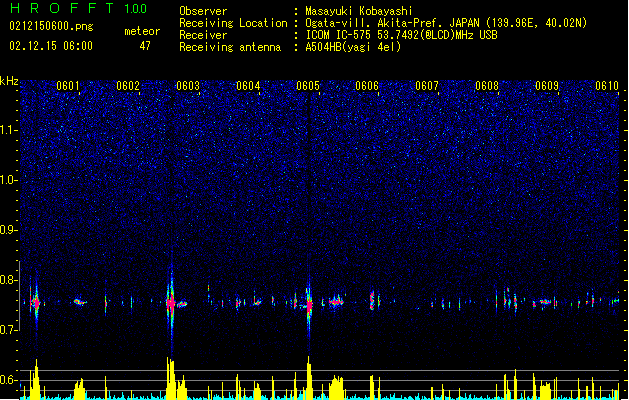Click the 0610 time marker

pos(607,86)
